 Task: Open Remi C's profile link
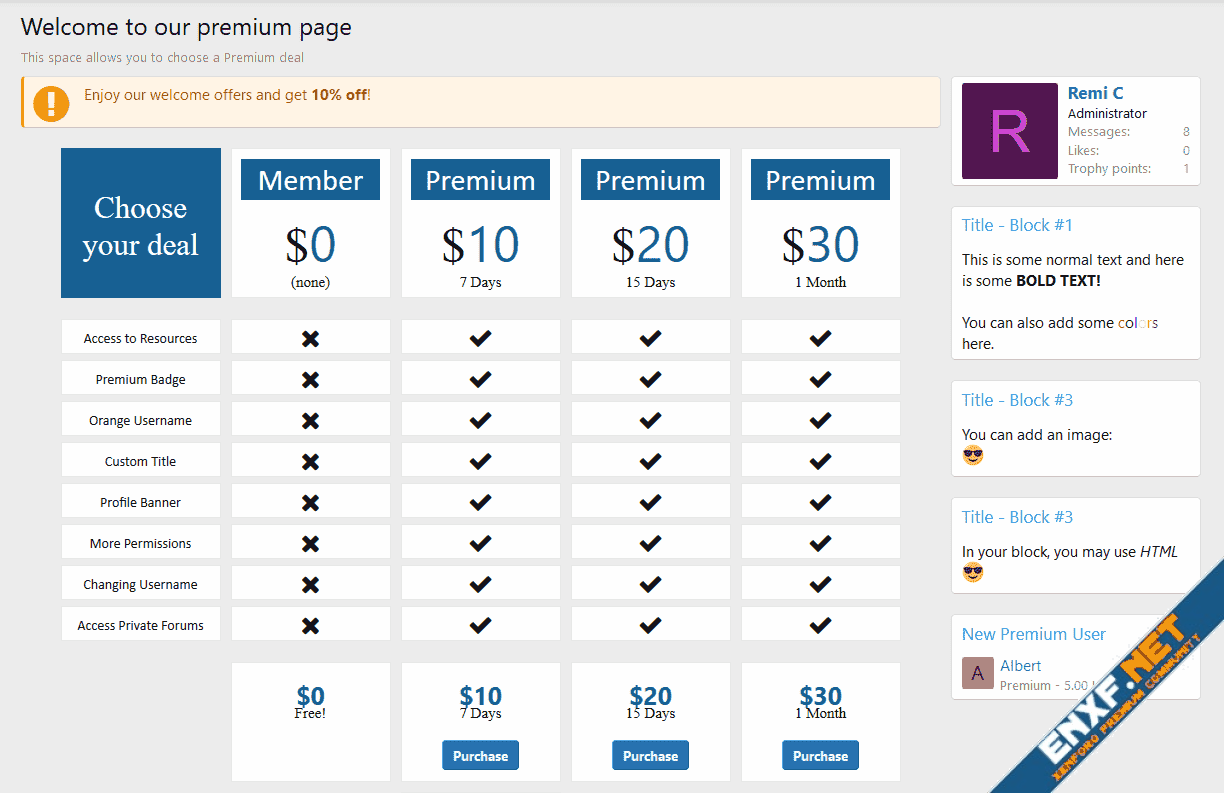pos(1095,93)
